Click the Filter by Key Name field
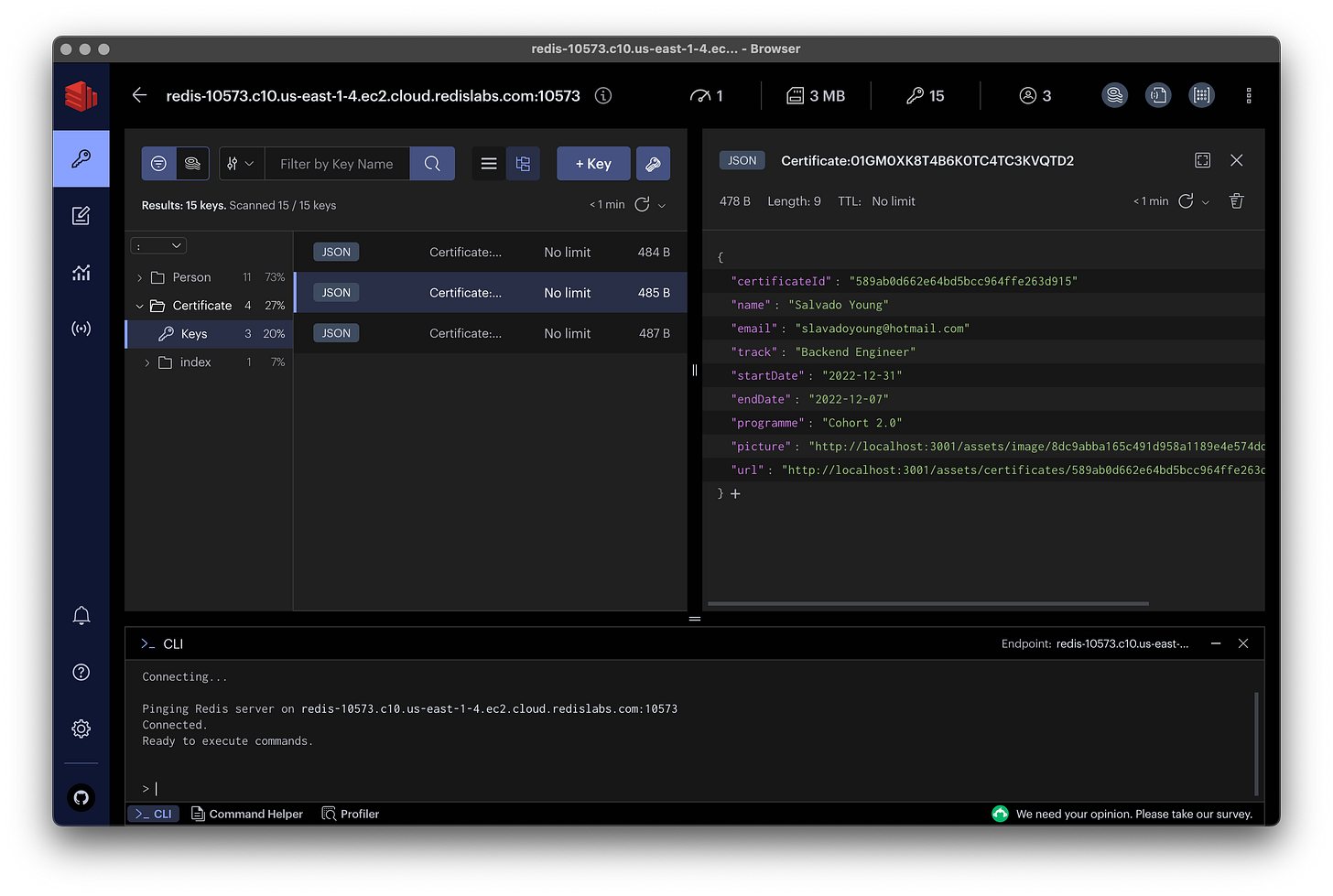 (338, 164)
